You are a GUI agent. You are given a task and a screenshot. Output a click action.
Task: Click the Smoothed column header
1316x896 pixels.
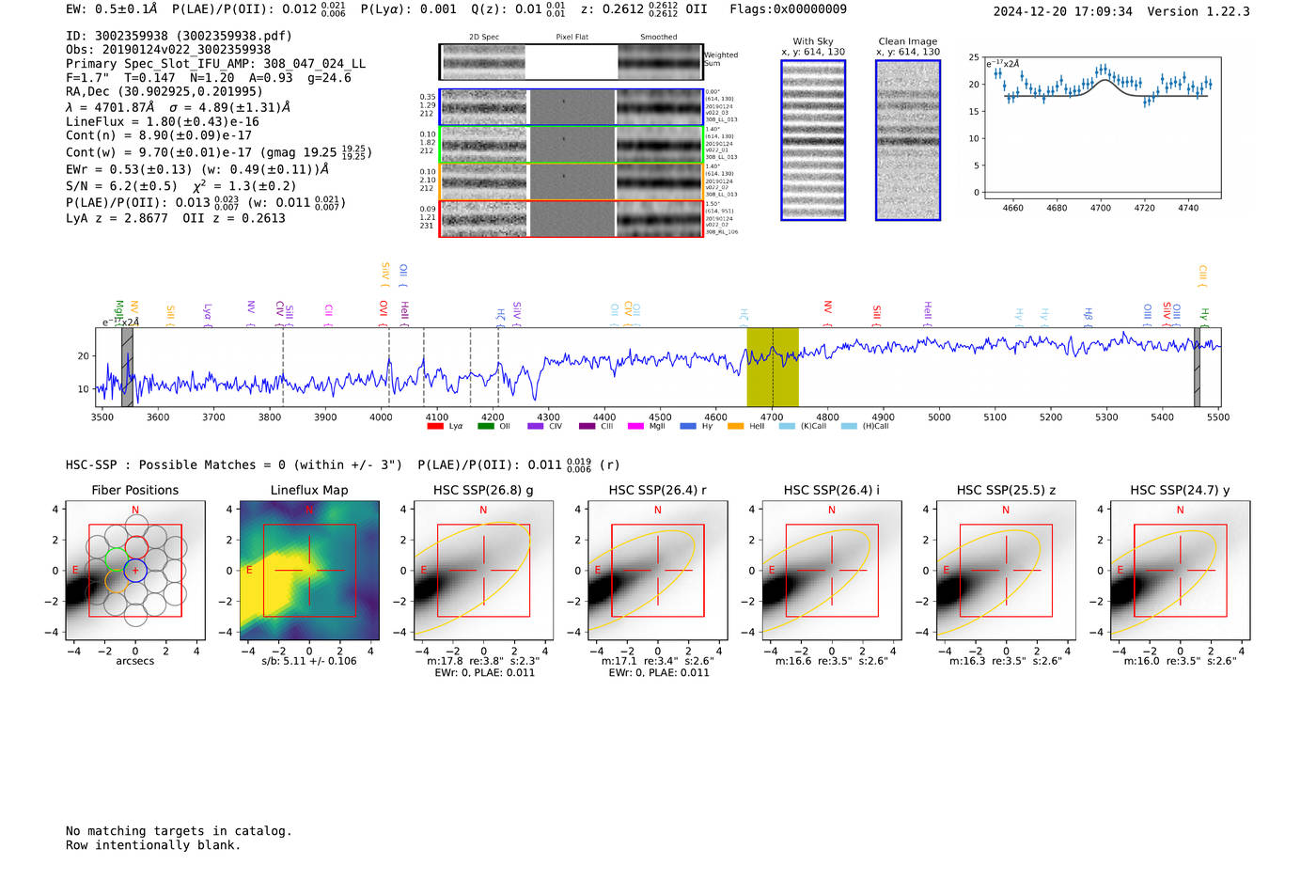pyautogui.click(x=658, y=37)
